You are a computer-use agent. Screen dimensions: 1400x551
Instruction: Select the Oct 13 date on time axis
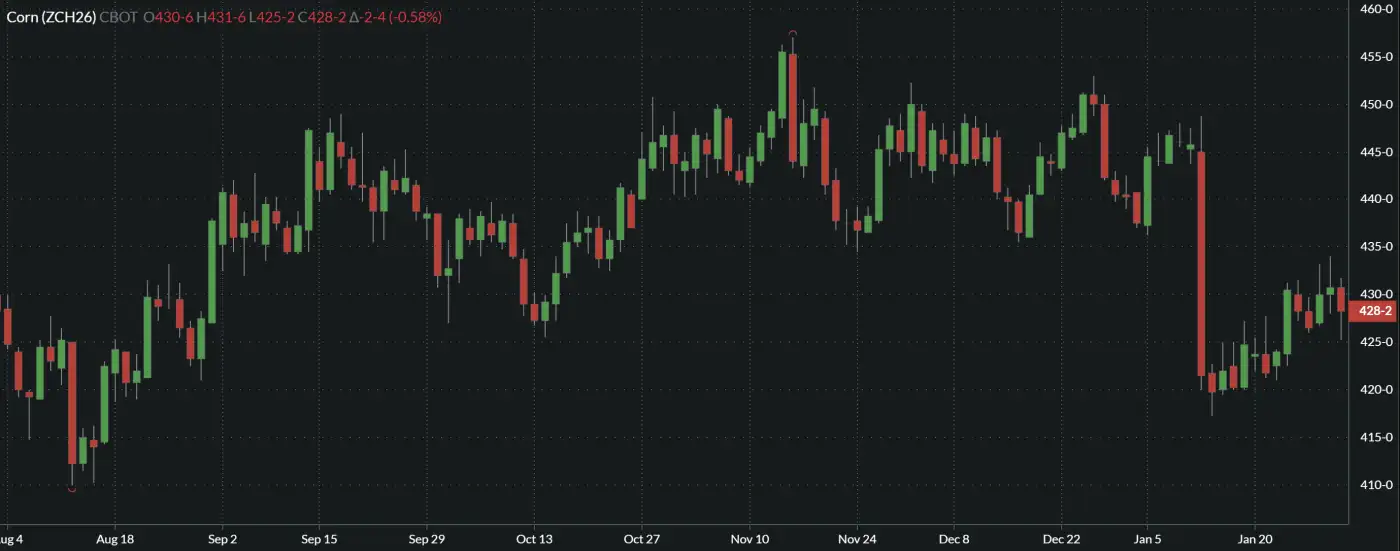pyautogui.click(x=534, y=538)
